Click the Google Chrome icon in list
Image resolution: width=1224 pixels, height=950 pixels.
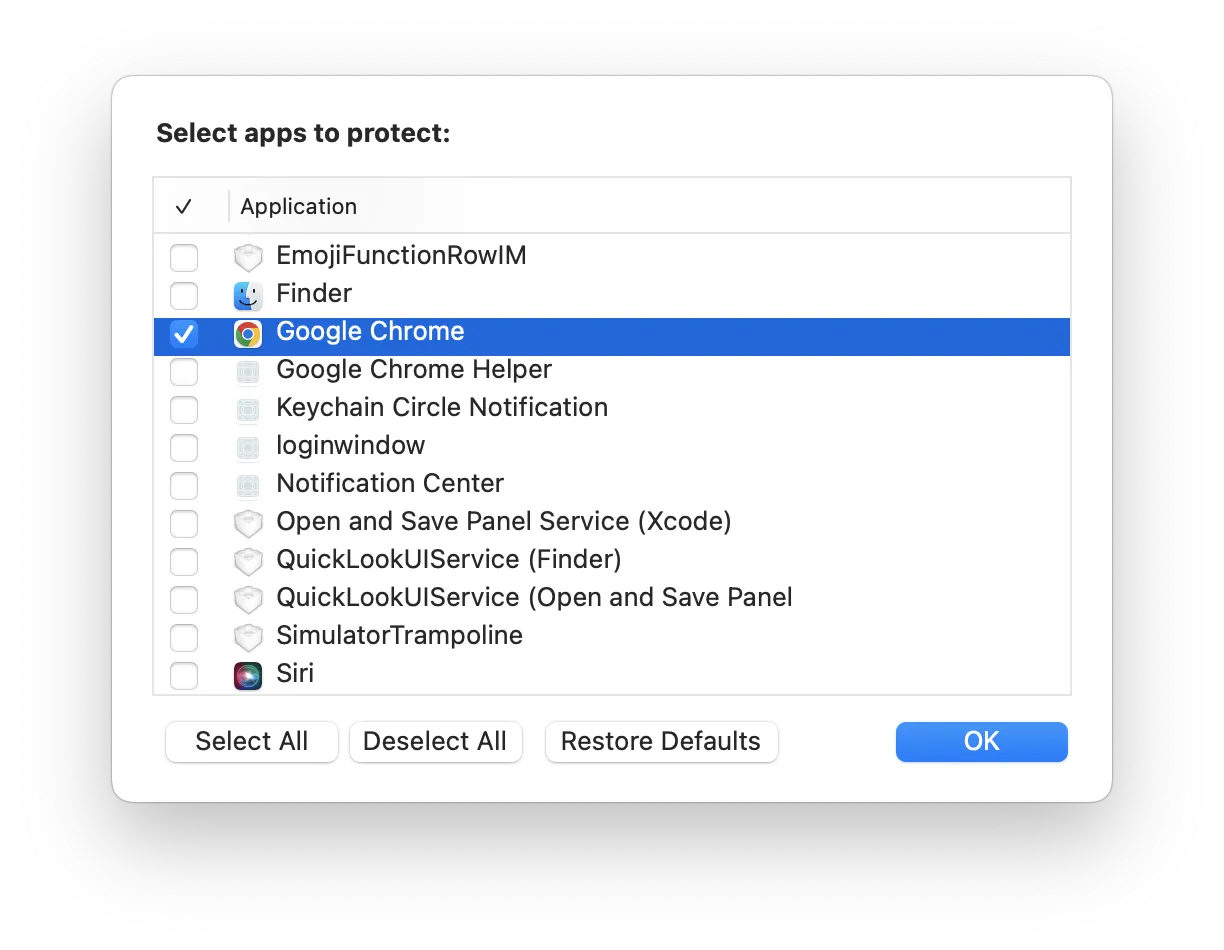point(247,333)
